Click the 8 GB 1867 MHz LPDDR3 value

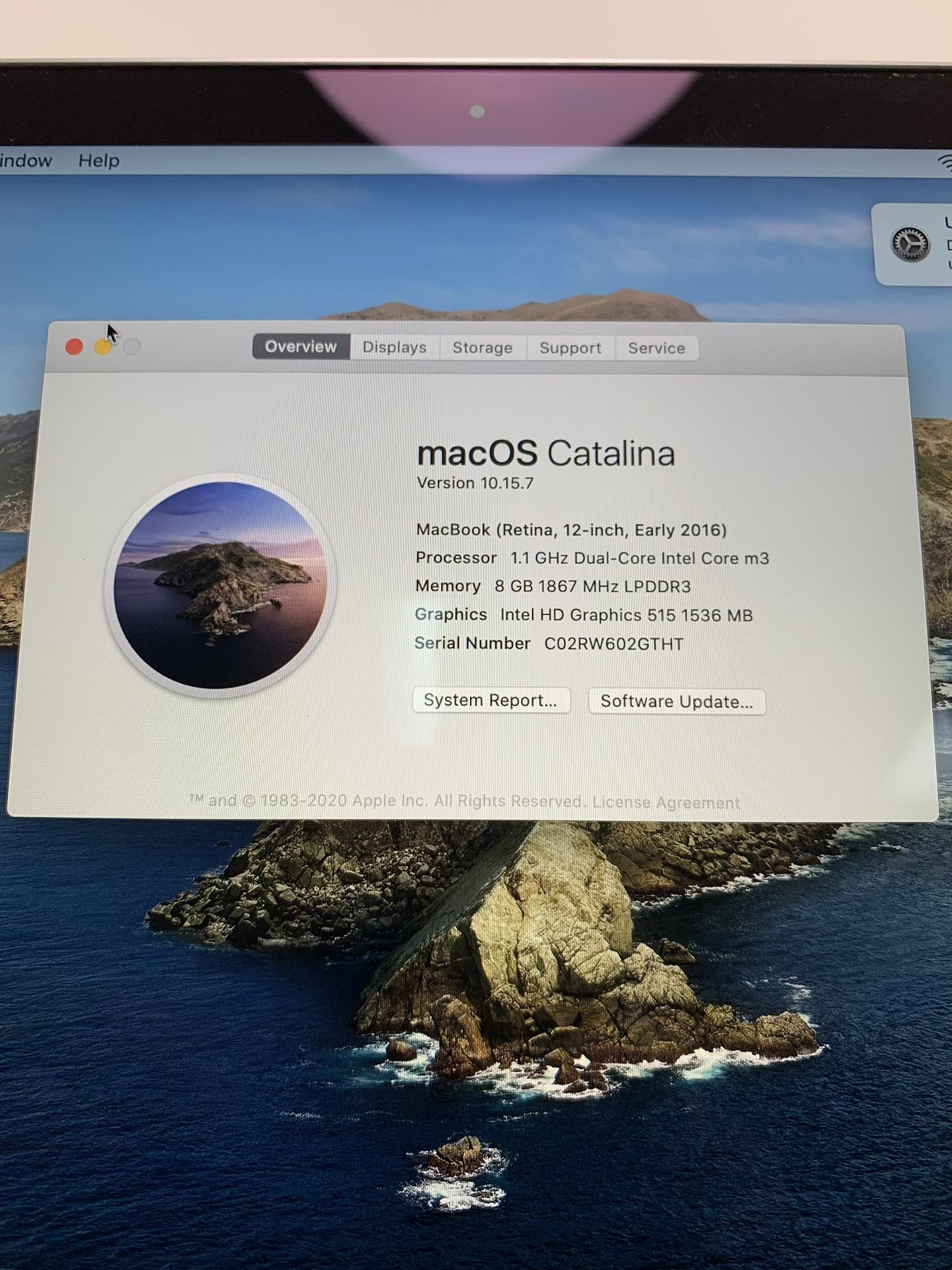tap(592, 587)
